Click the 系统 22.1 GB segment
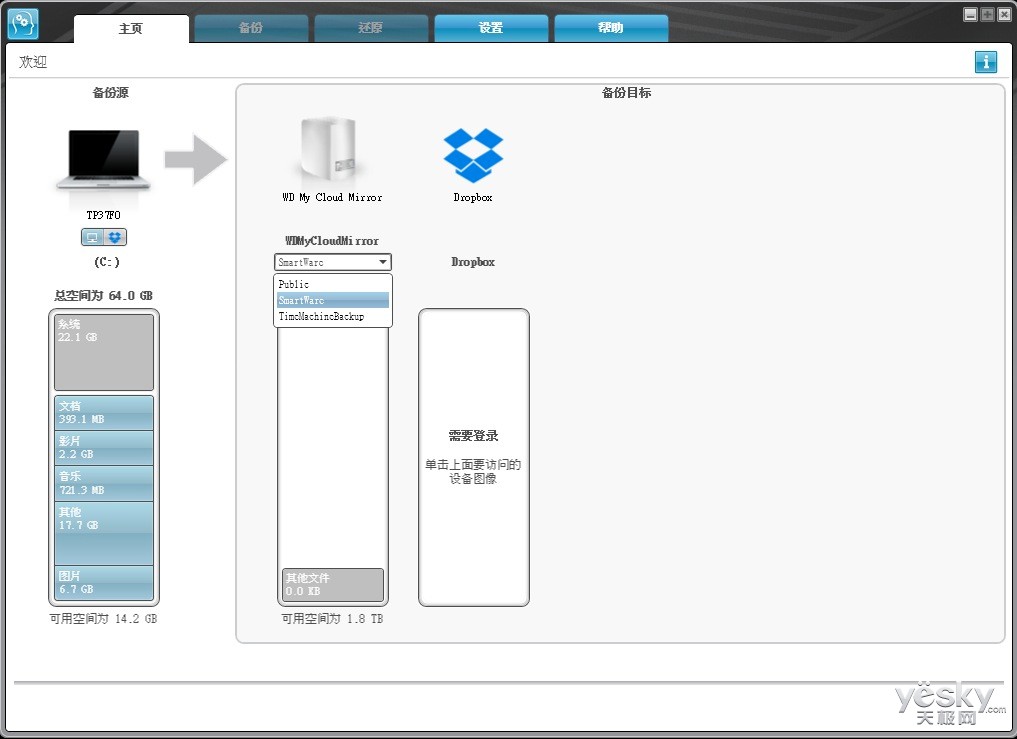 (x=104, y=352)
